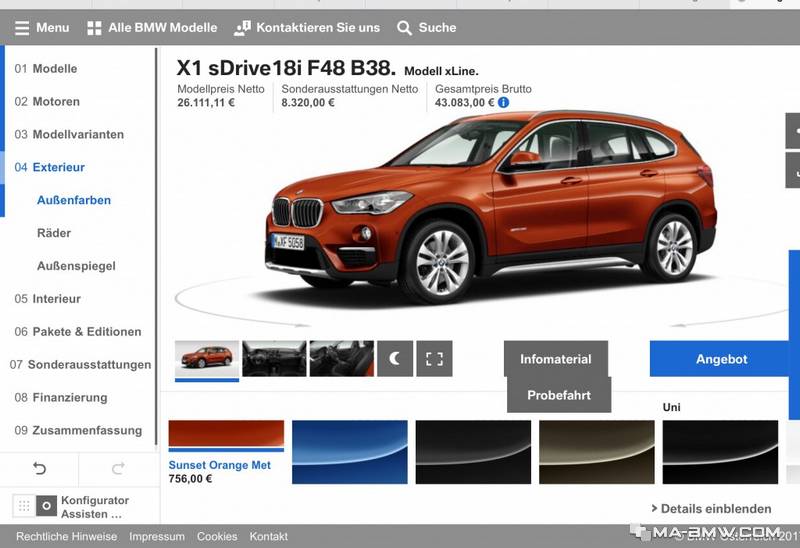
Task: Open Cookies footer link
Action: click(217, 536)
